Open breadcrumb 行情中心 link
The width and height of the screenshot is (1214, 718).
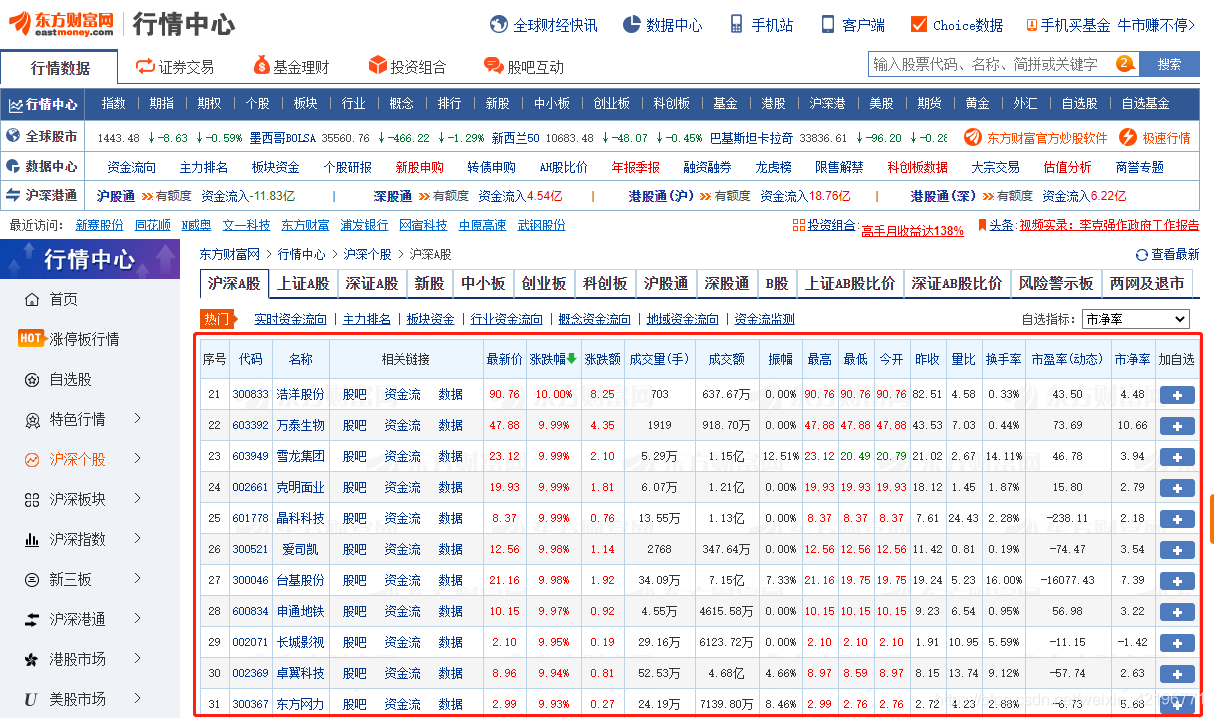click(301, 255)
